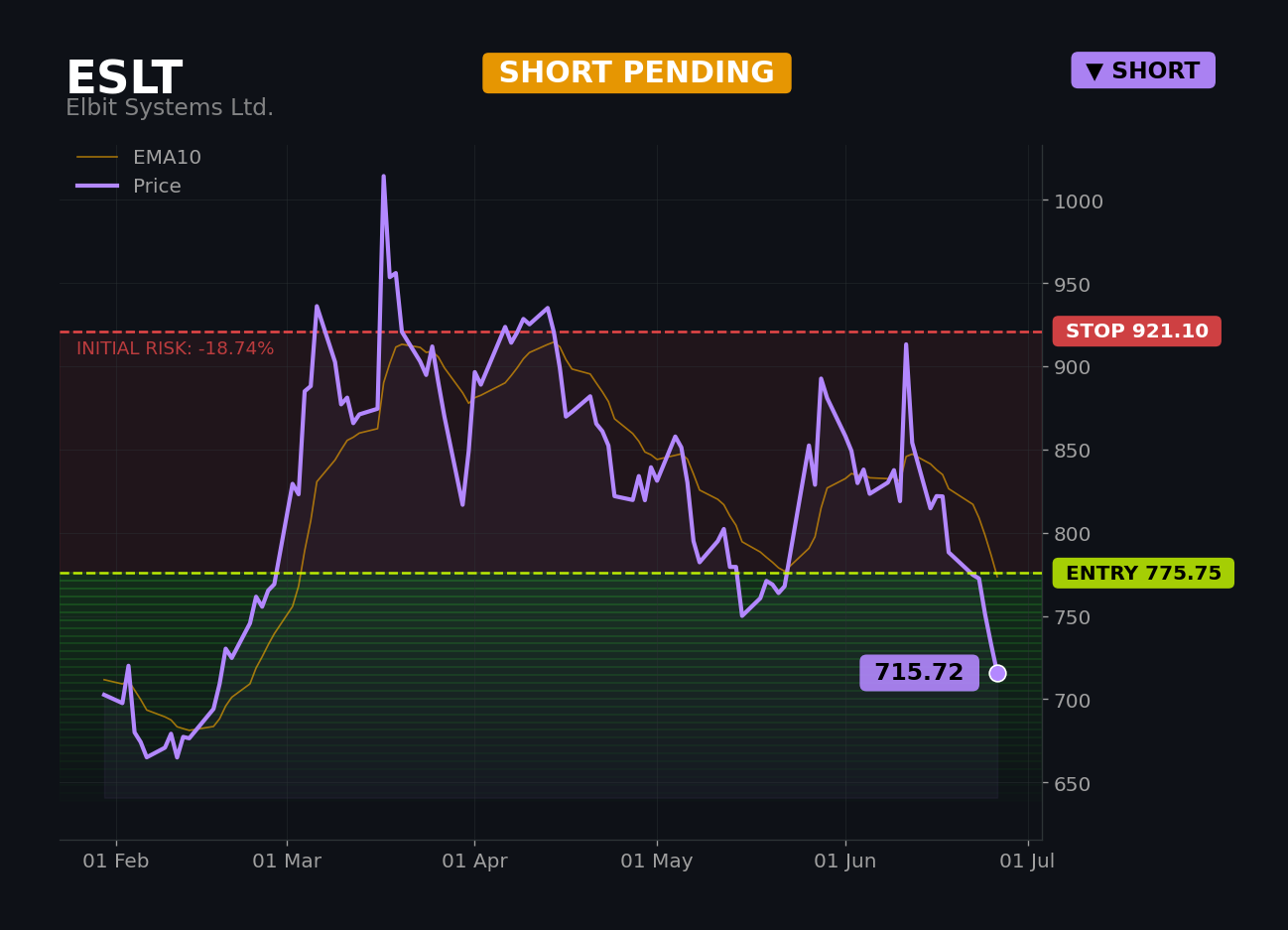Click the 900 price axis label

[x=1072, y=367]
